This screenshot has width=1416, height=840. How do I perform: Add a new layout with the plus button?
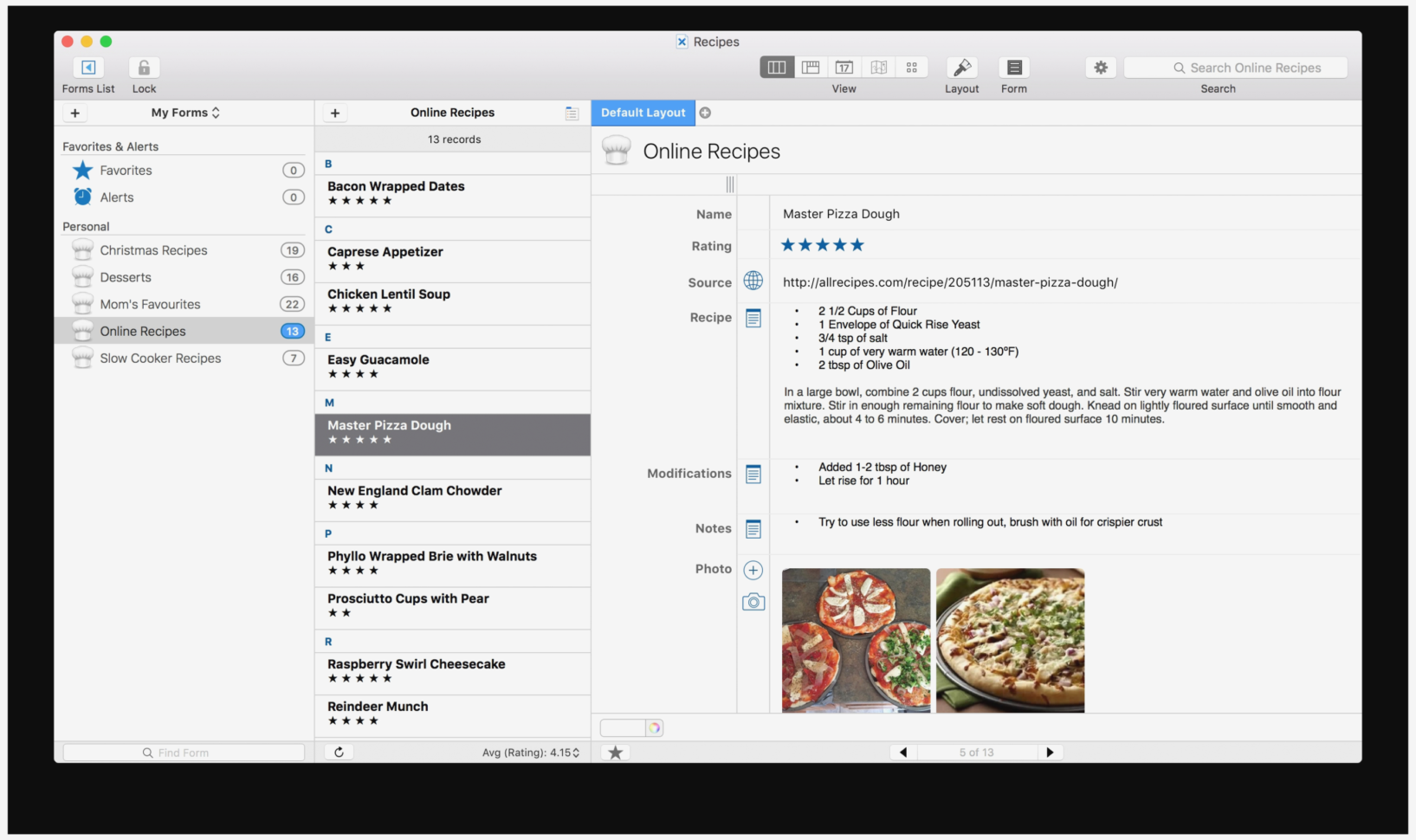[x=705, y=113]
